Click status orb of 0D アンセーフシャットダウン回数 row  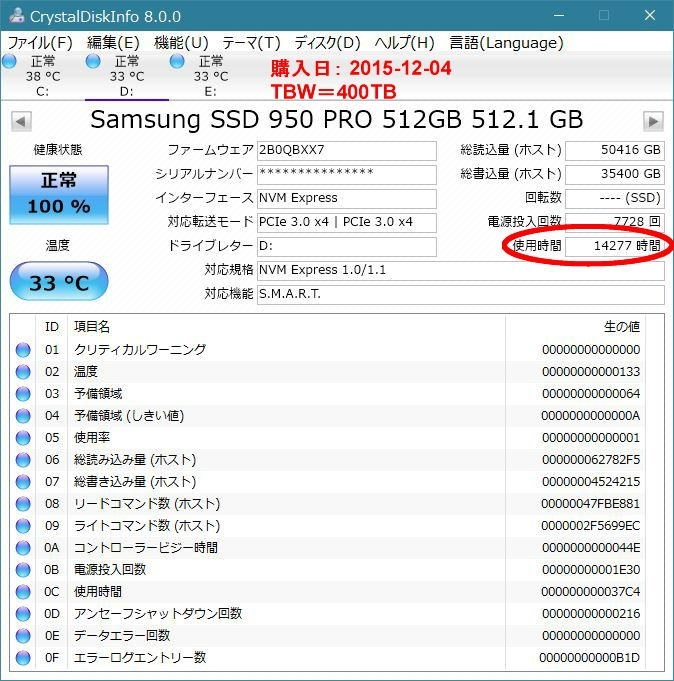(x=23, y=614)
